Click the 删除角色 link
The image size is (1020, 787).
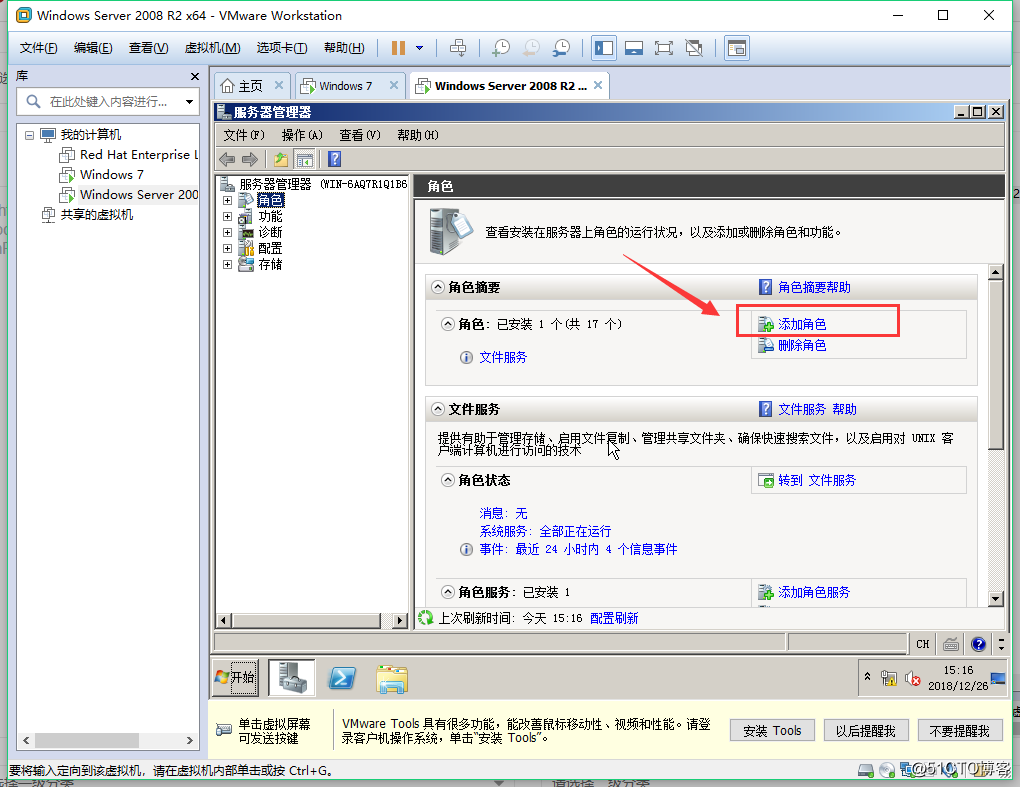pos(802,345)
